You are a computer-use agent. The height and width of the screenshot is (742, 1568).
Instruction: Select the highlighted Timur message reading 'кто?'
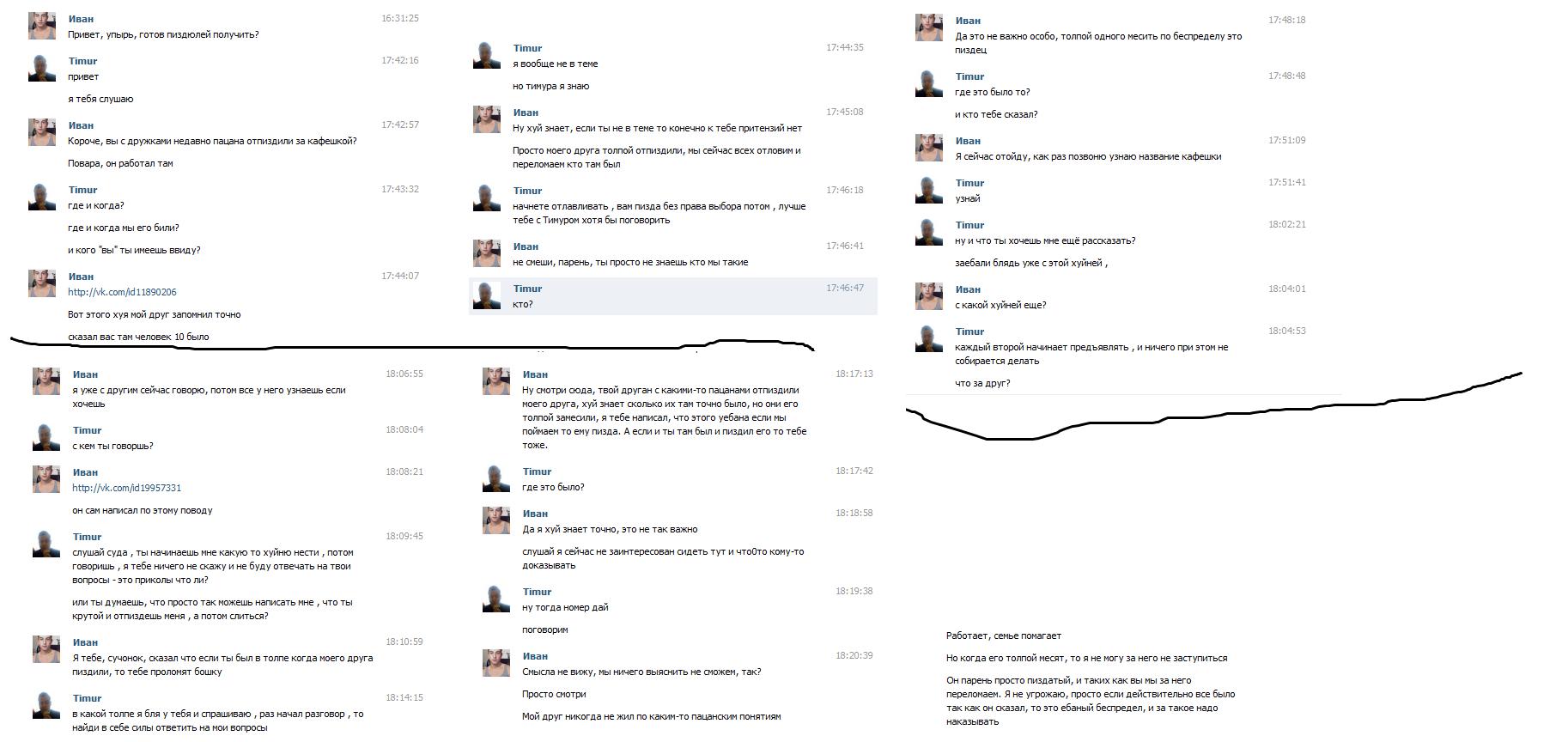coord(673,296)
